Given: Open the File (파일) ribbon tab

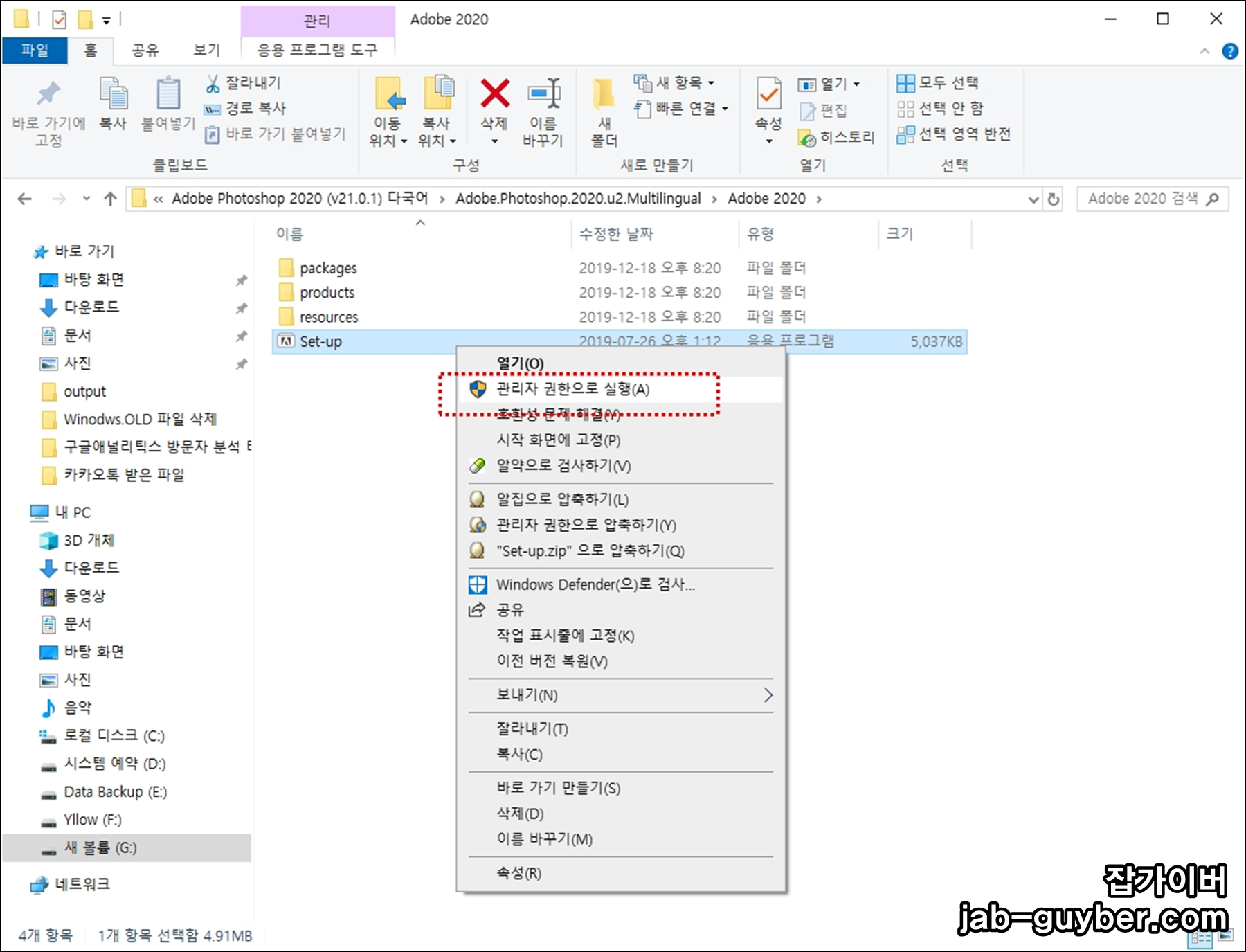Looking at the screenshot, I should click(35, 50).
